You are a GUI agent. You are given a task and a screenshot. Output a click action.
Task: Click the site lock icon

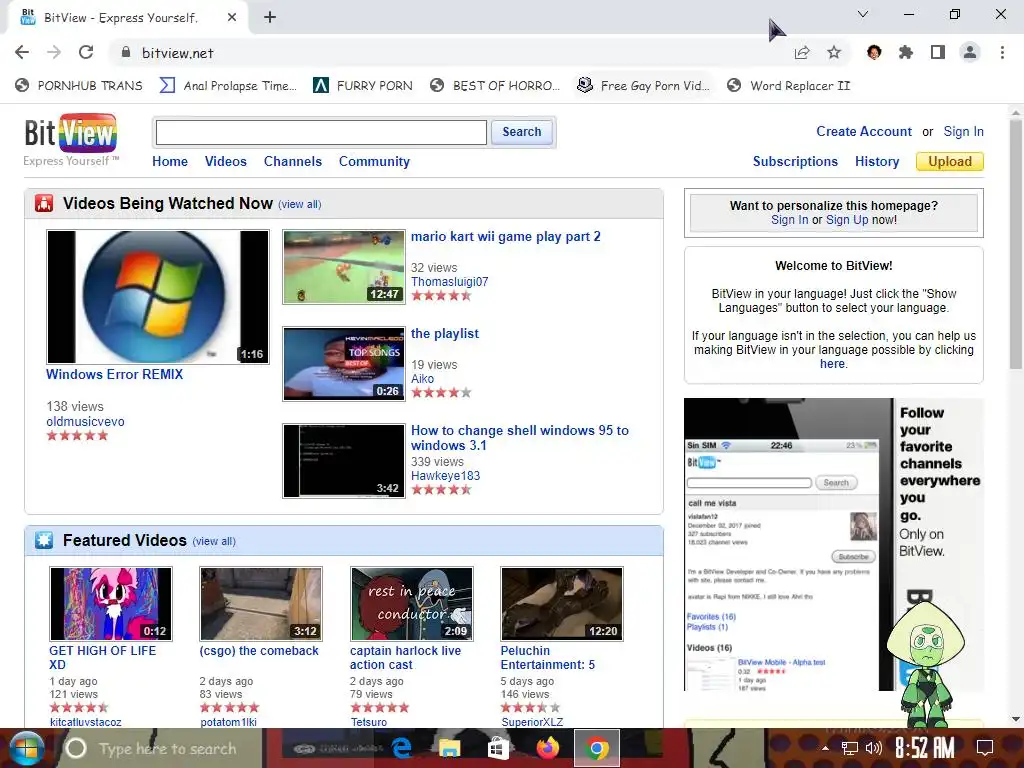125,52
